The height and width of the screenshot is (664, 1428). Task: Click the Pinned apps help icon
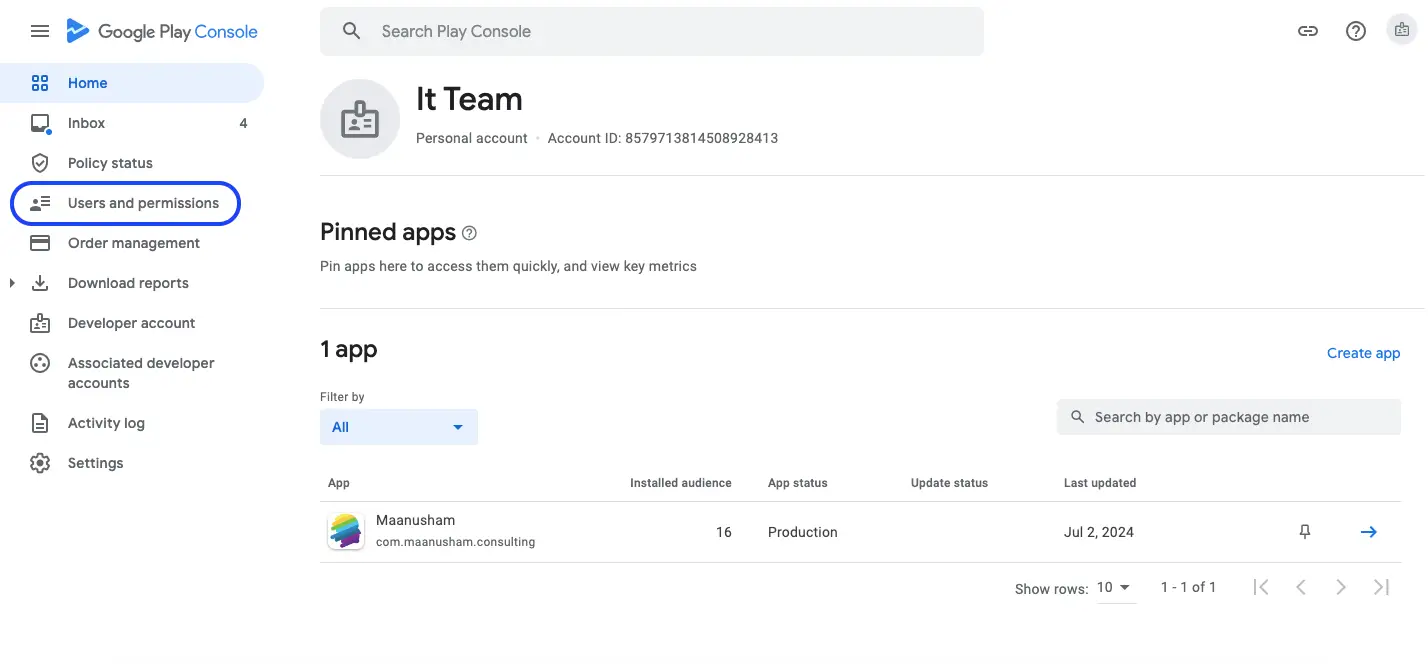(x=469, y=233)
